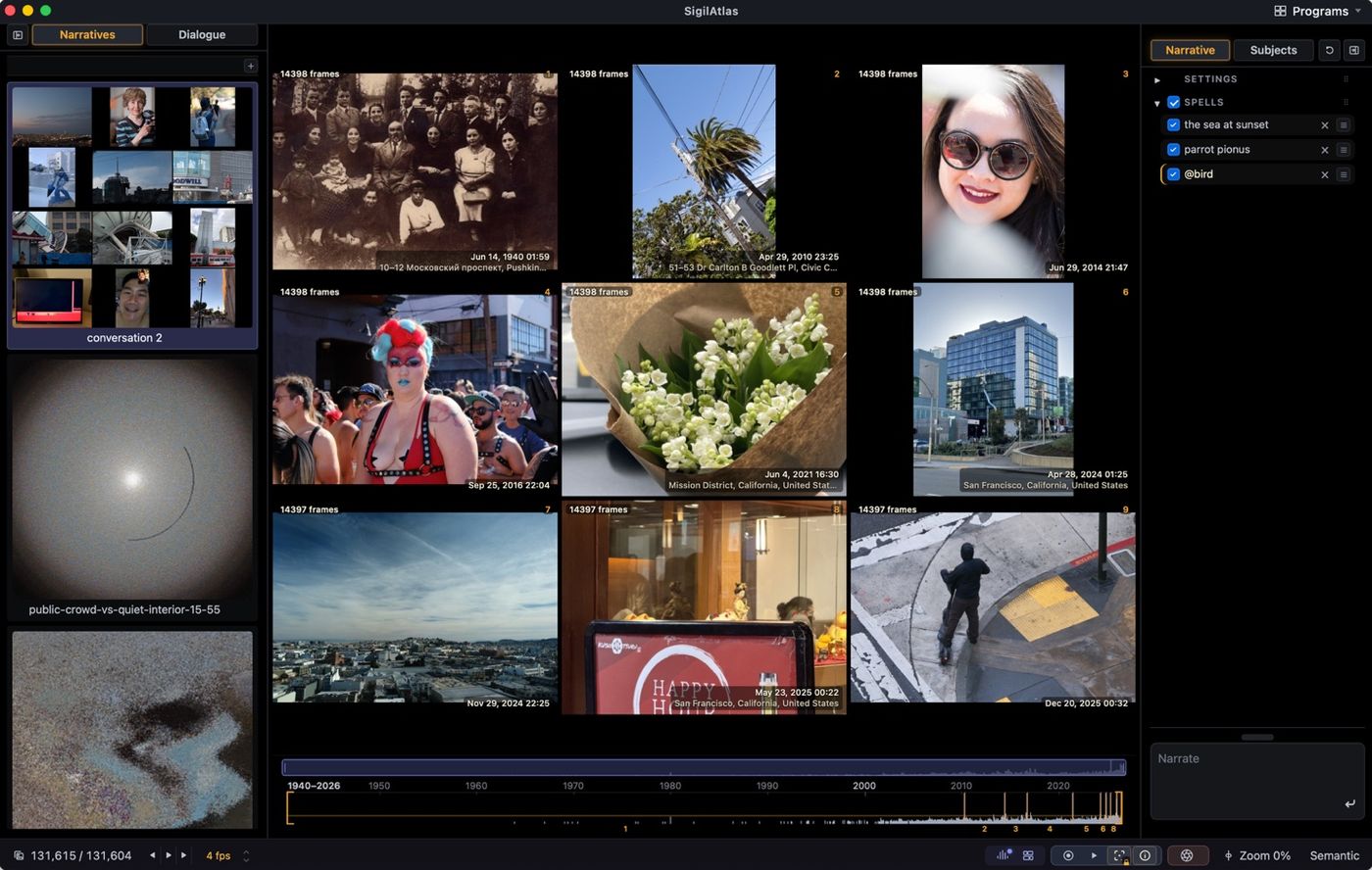Grab the Spells section drag handle
The height and width of the screenshot is (870, 1372).
tap(1346, 102)
